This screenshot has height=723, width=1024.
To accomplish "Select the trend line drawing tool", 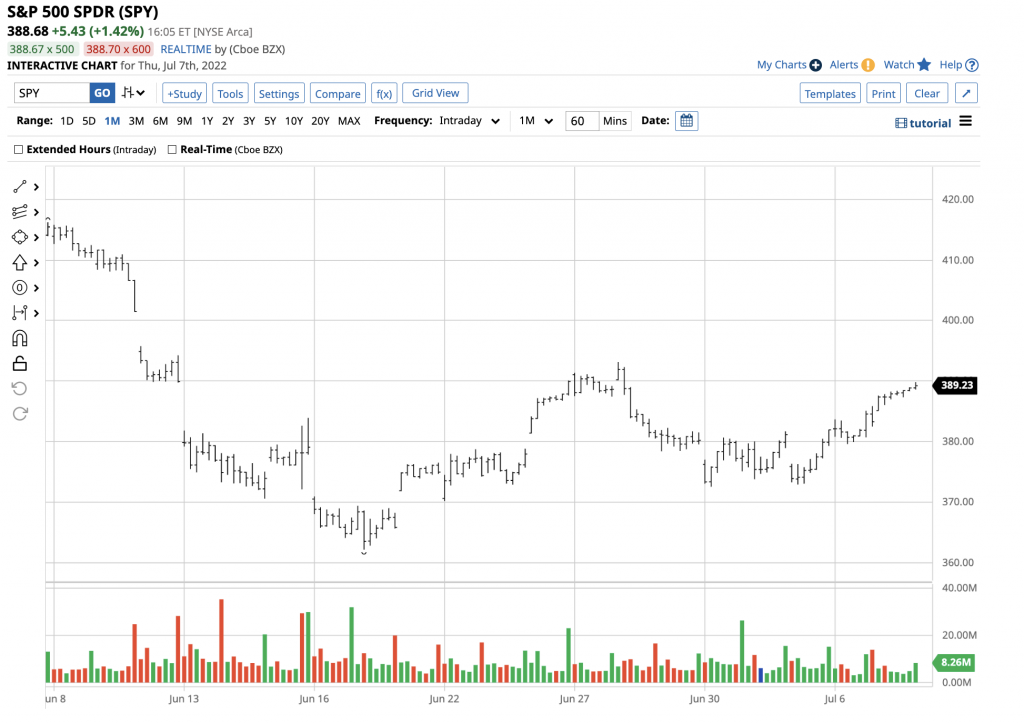I will [x=20, y=187].
